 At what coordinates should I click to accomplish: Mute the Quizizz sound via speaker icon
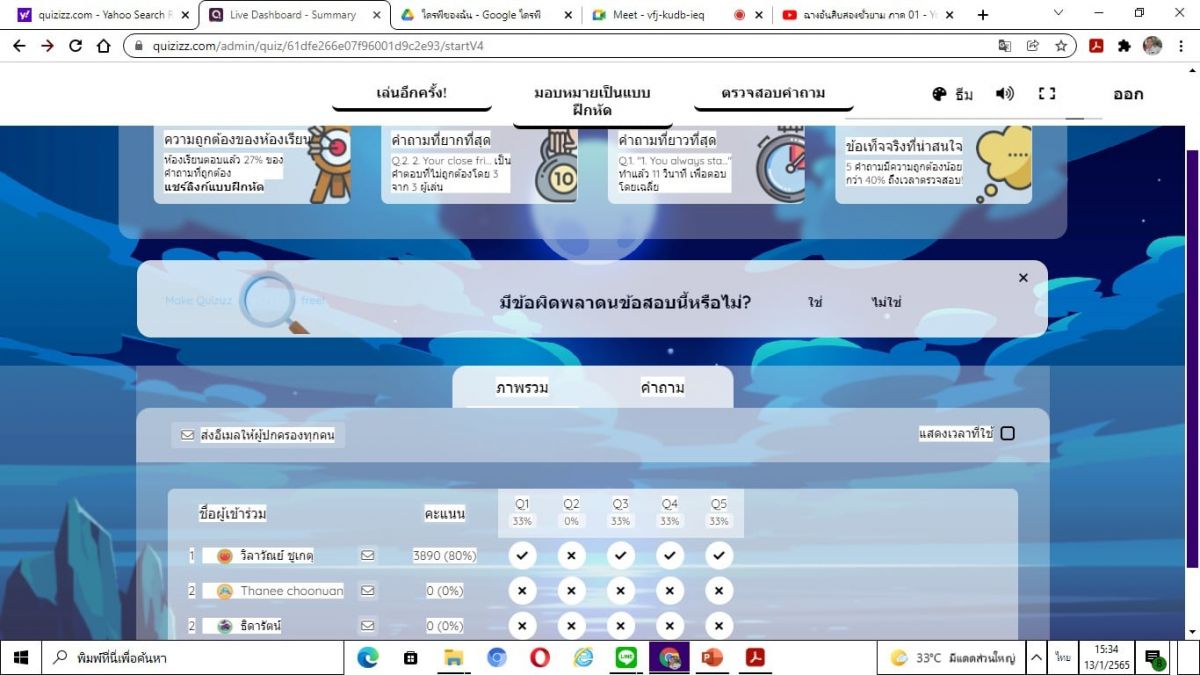tap(1004, 94)
